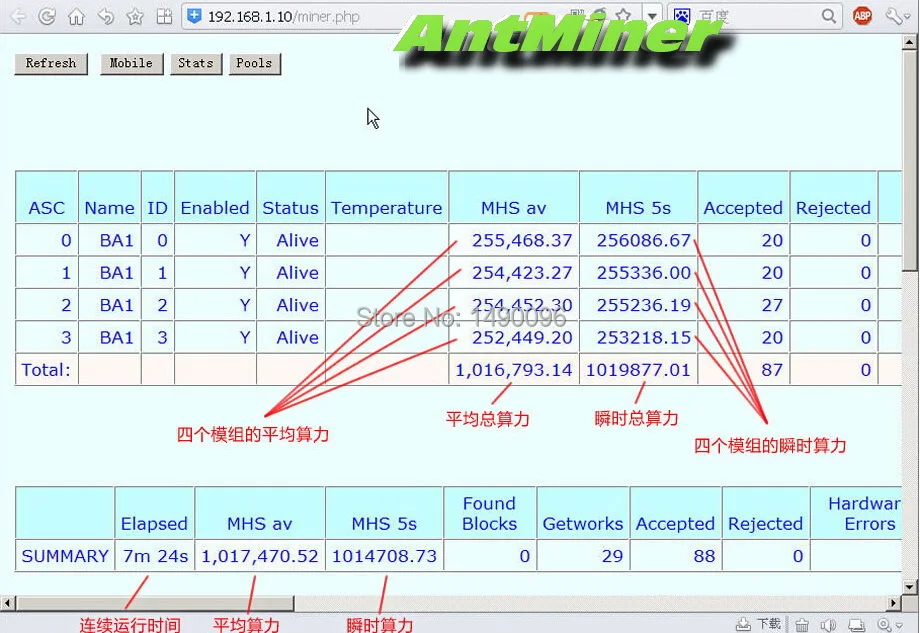Screen dimensions: 920x633
Task: Click the summary Accepted value 88
Action: coord(704,556)
